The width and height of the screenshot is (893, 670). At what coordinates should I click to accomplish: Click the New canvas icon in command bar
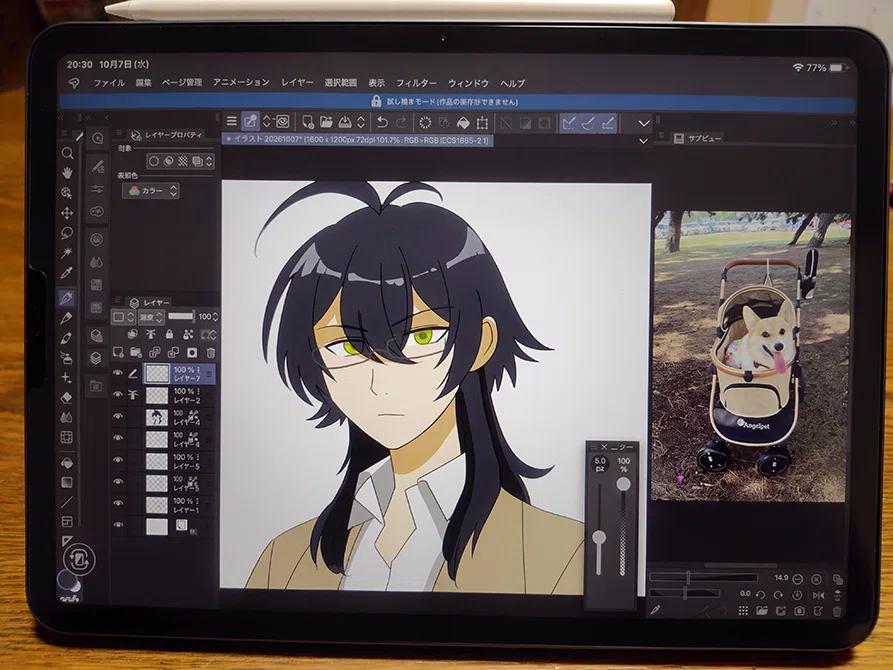click(308, 122)
